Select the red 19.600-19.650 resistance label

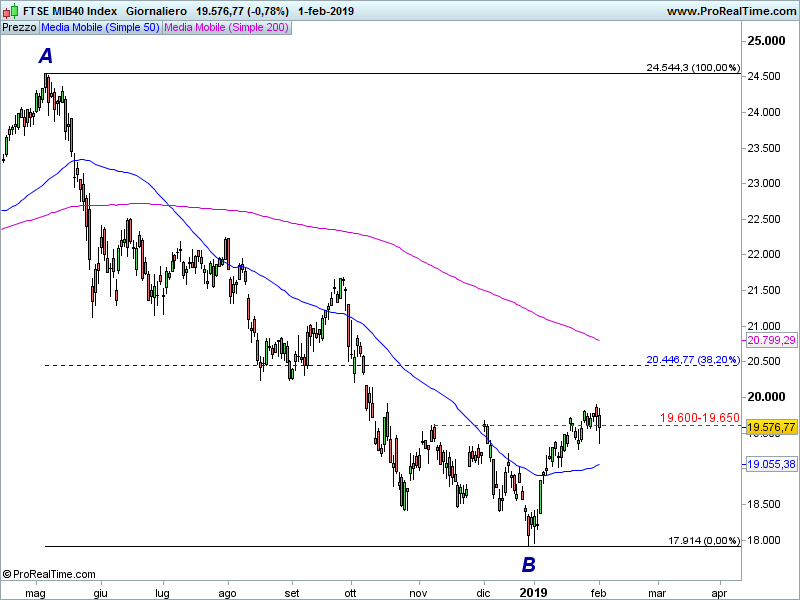699,418
